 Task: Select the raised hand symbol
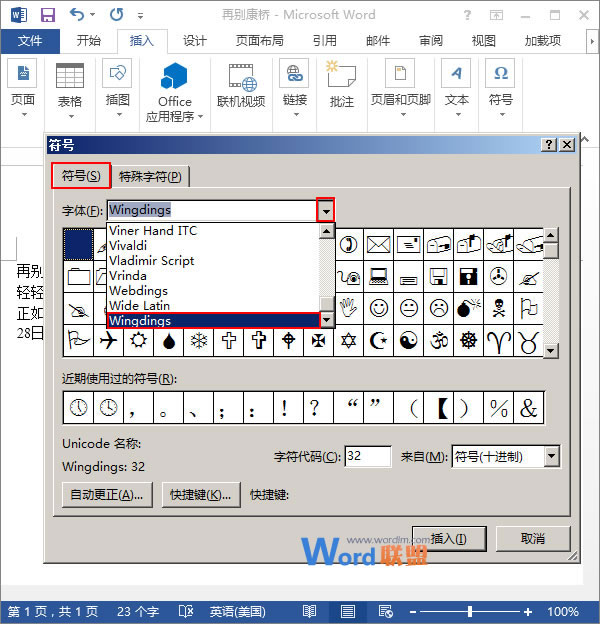point(349,308)
